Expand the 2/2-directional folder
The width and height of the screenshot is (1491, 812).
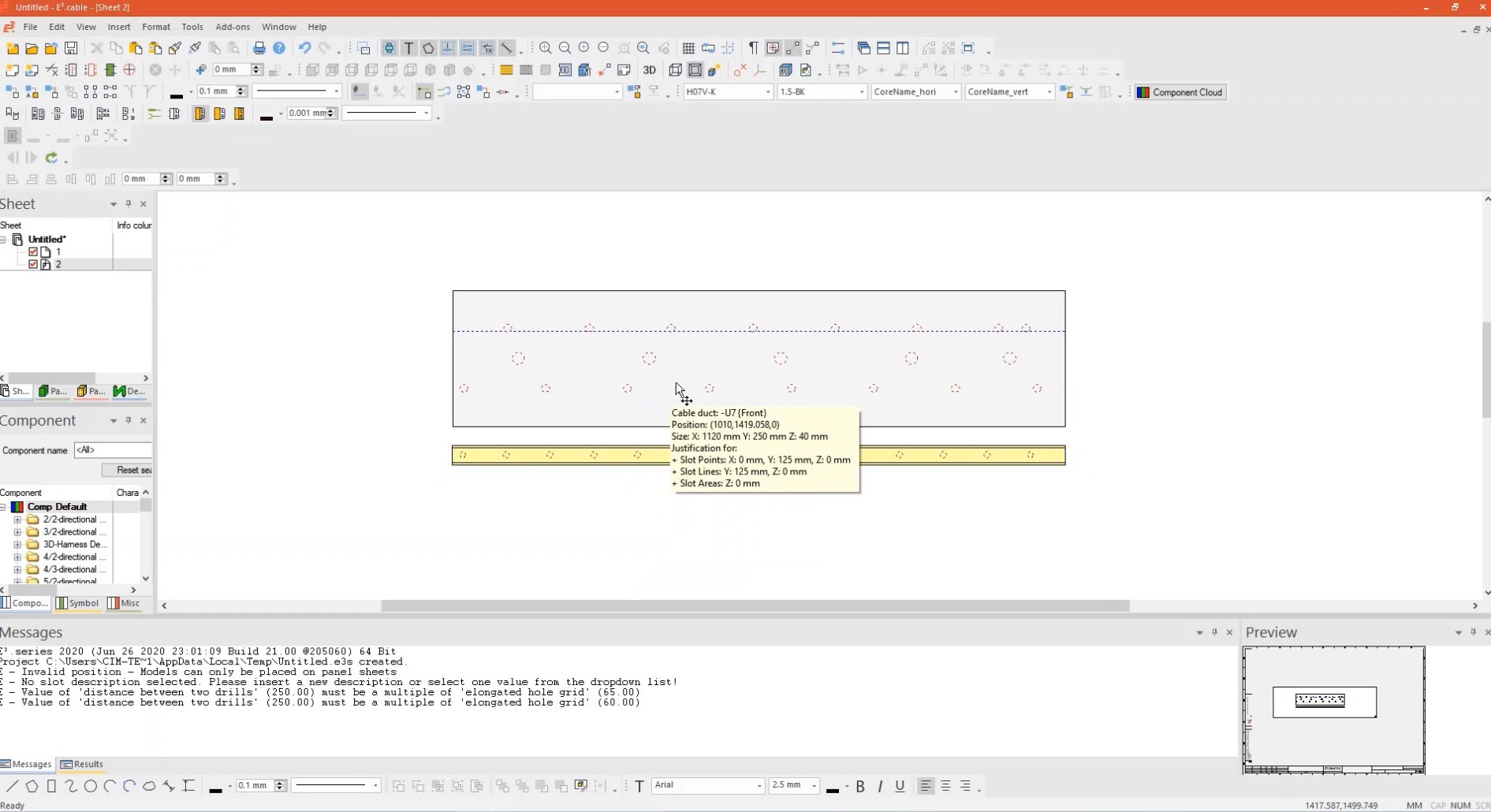click(17, 520)
